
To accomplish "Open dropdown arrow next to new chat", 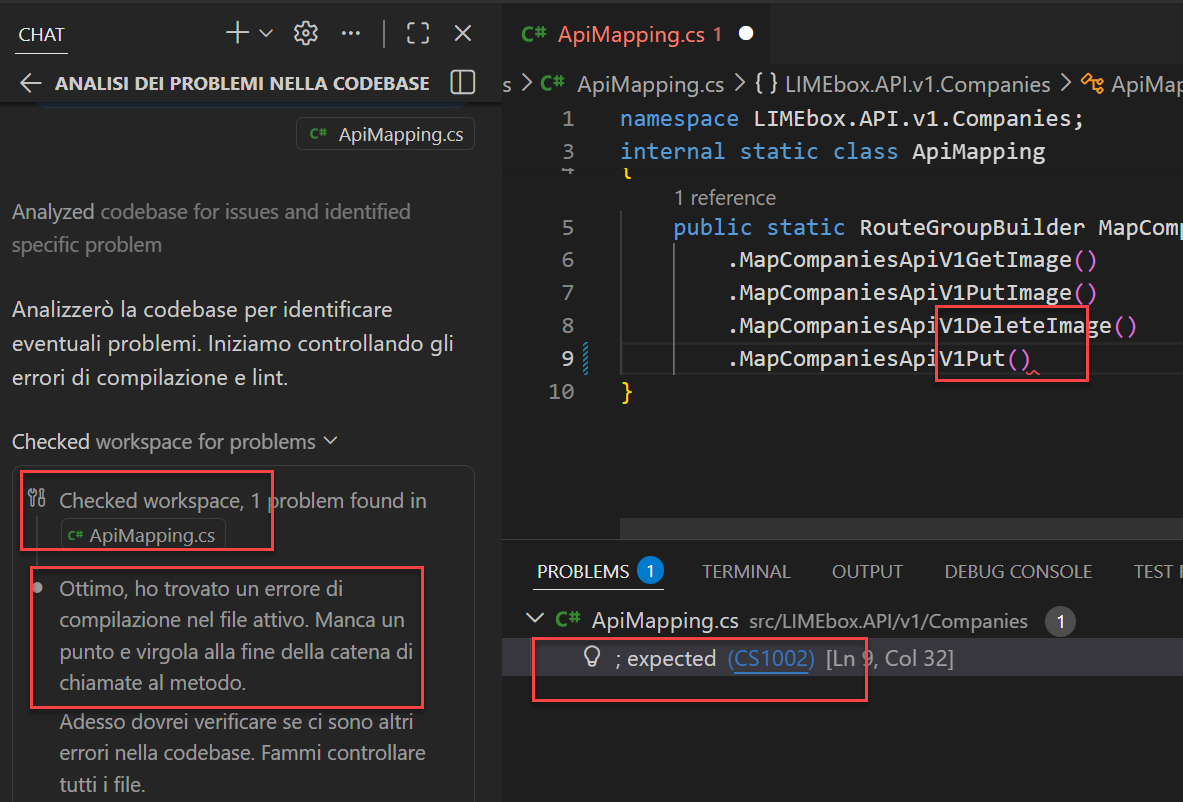I will click(266, 33).
